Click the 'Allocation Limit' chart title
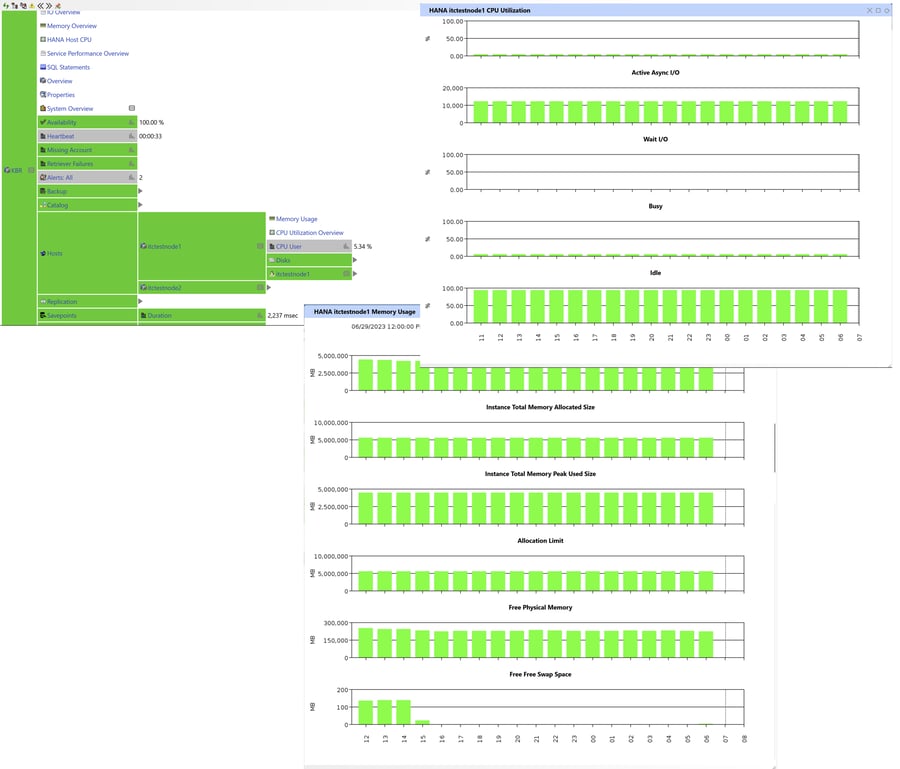 540,541
